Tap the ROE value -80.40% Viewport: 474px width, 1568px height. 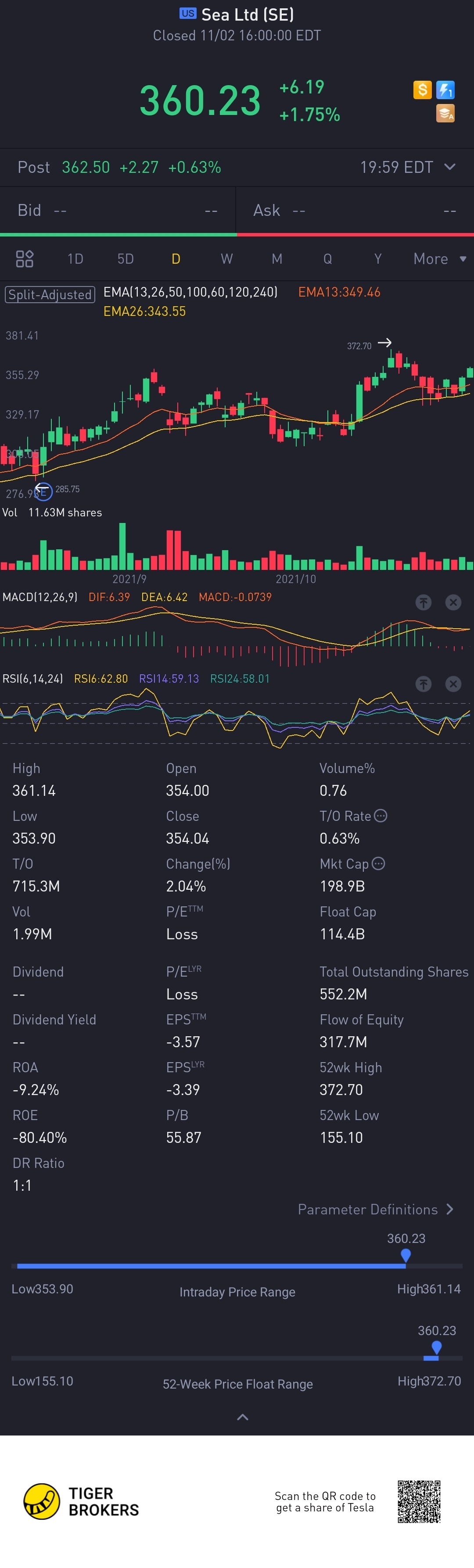[x=39, y=1138]
